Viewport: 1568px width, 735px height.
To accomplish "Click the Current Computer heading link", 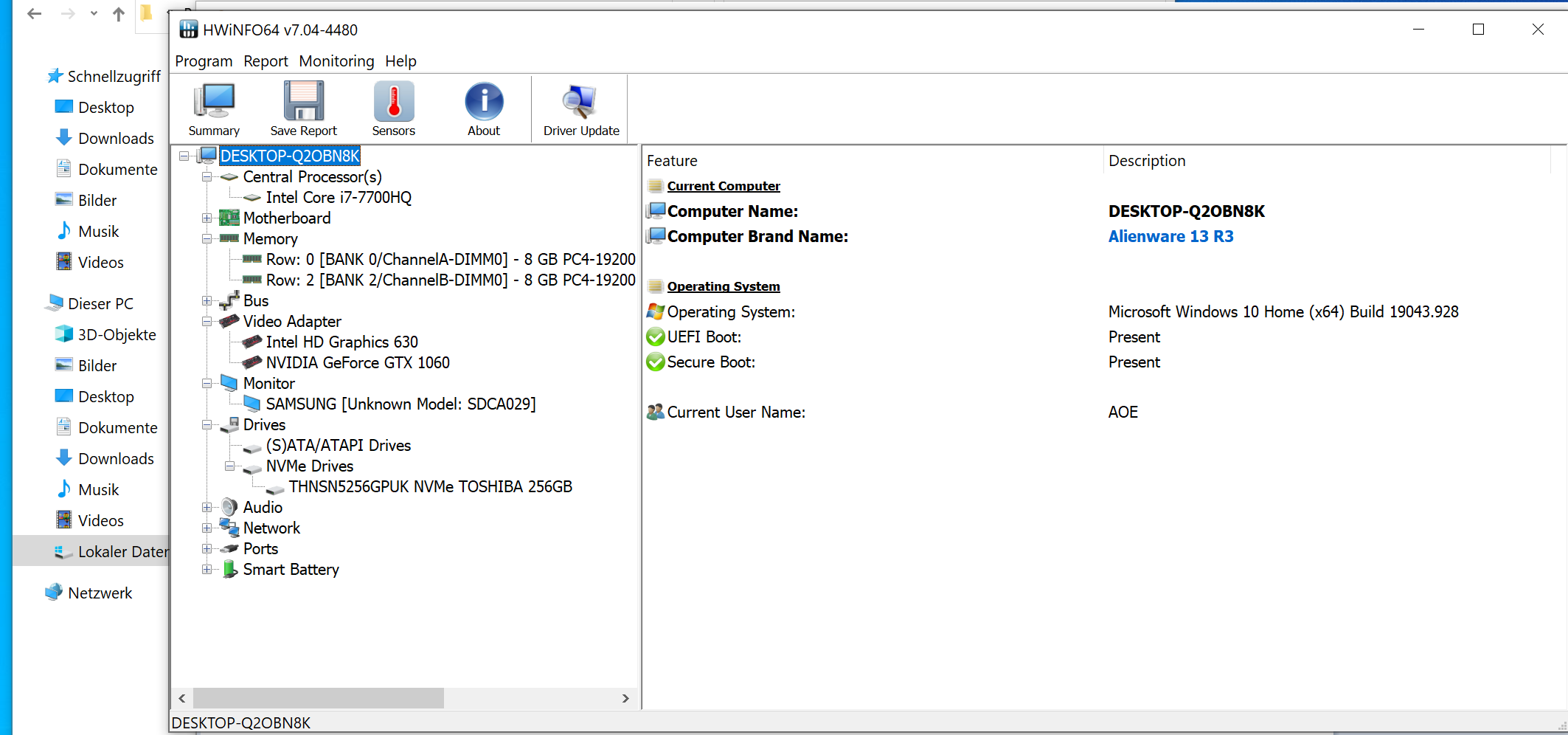I will coord(723,186).
